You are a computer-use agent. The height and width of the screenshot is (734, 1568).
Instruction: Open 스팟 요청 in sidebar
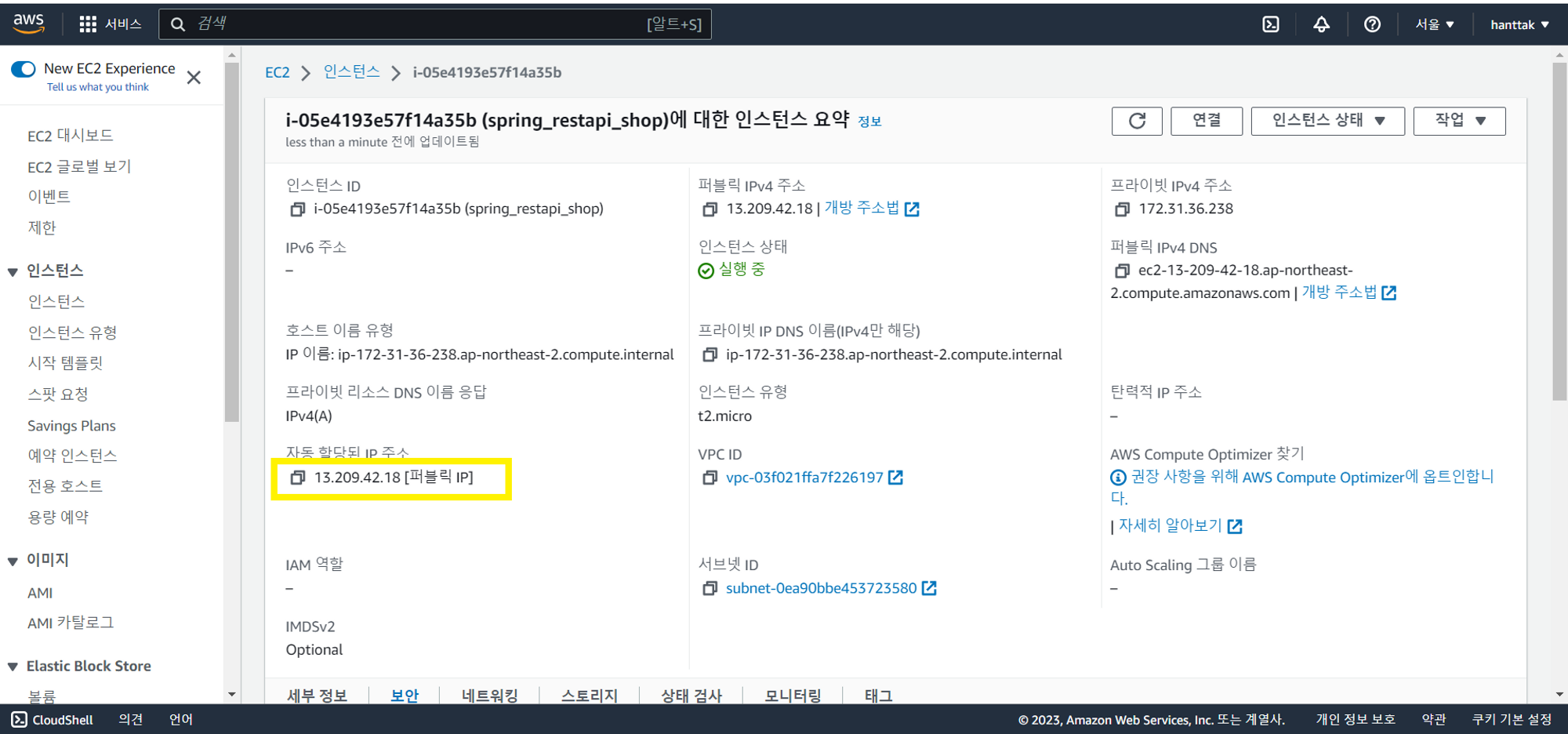(x=57, y=394)
